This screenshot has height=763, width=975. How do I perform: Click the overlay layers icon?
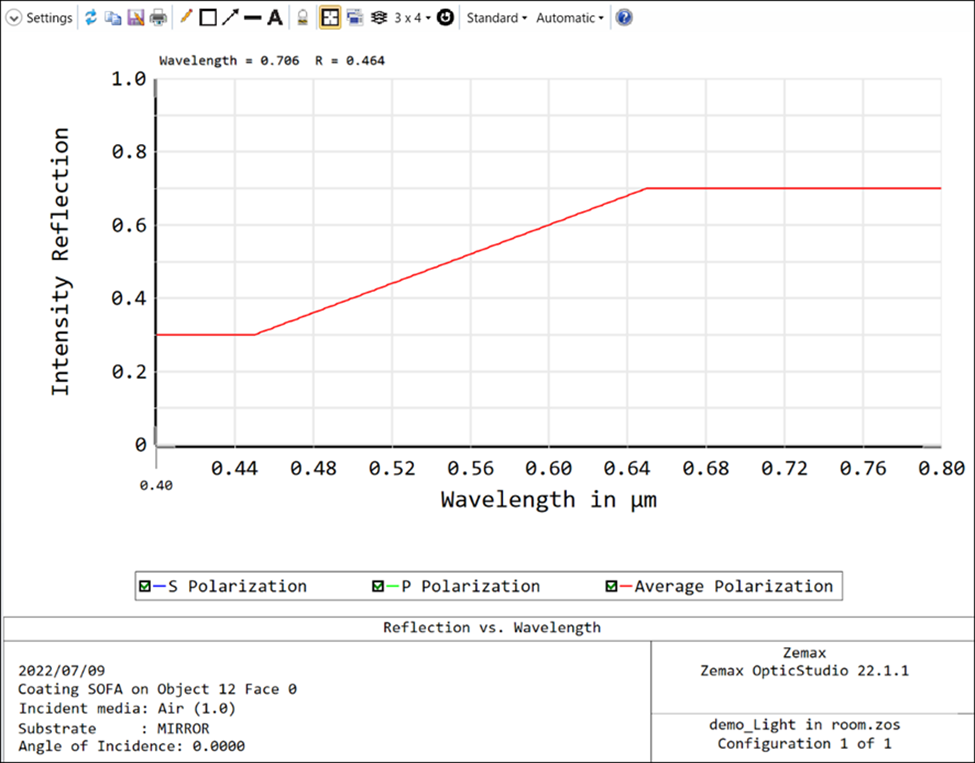[x=379, y=17]
